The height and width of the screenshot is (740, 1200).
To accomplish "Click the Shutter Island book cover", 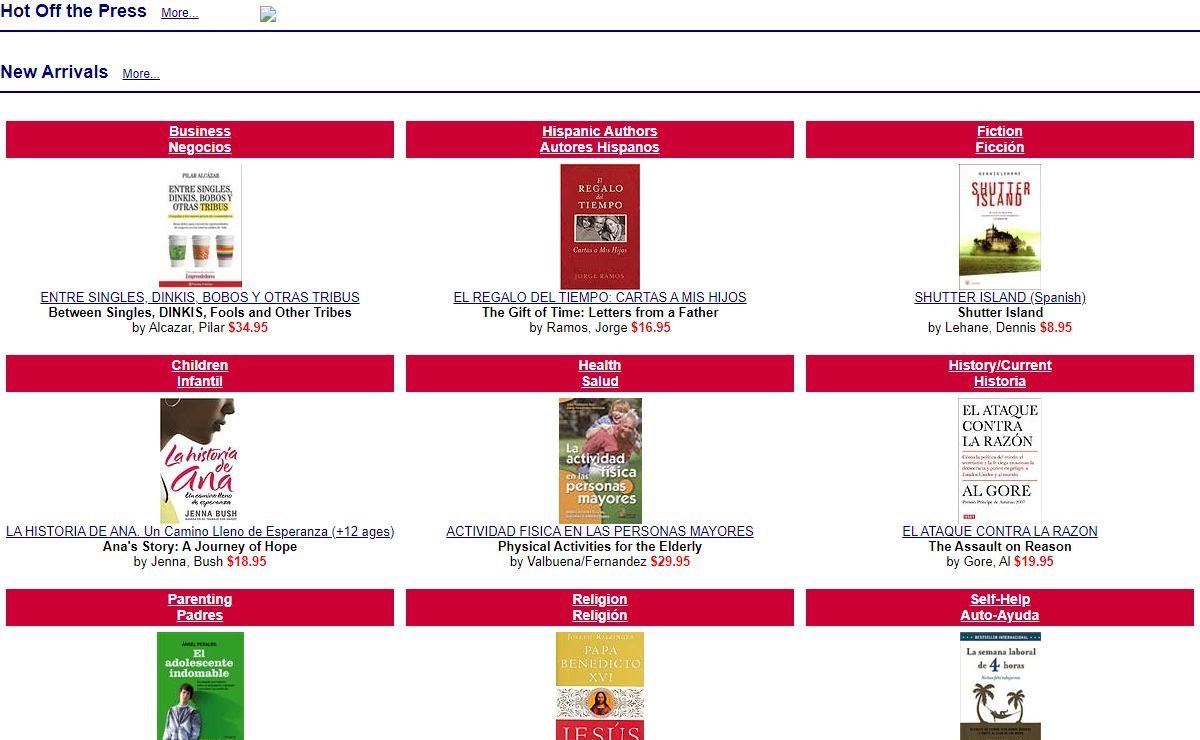I will [x=999, y=226].
